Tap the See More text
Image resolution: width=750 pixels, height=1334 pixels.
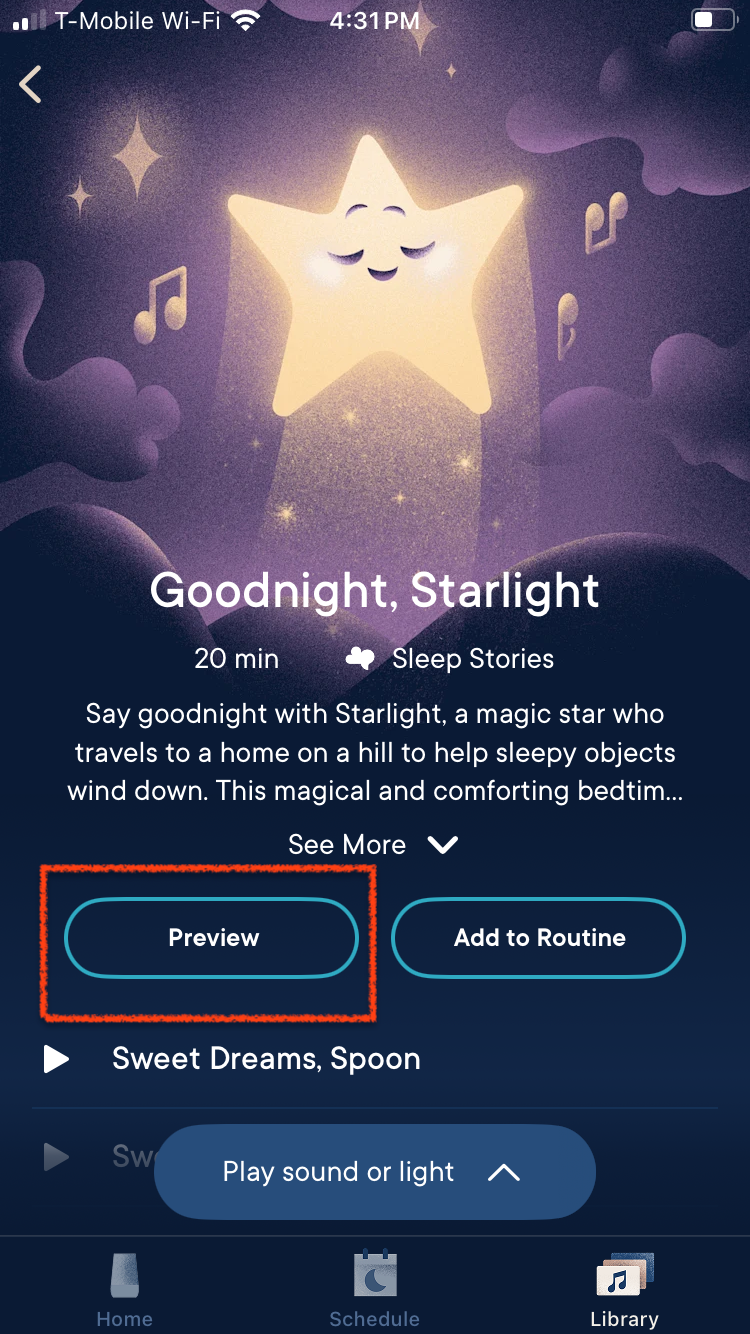pos(347,845)
